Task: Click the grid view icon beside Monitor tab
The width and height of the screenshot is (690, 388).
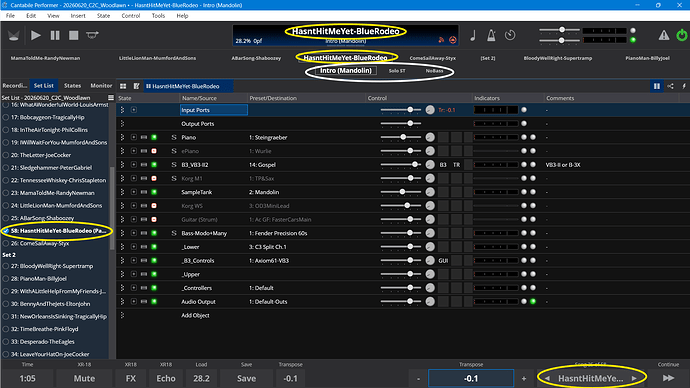Action: 123,86
